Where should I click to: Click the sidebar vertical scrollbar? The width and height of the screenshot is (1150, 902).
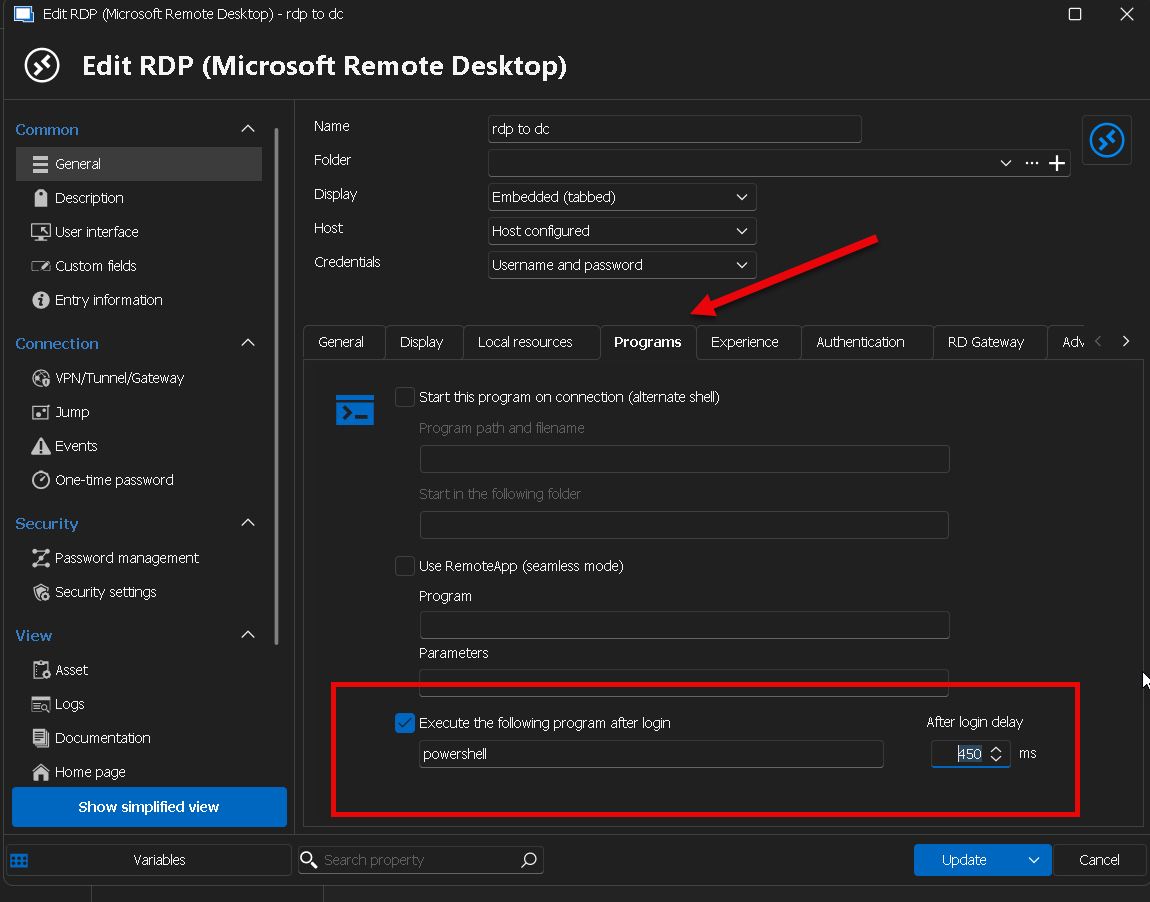coord(276,386)
